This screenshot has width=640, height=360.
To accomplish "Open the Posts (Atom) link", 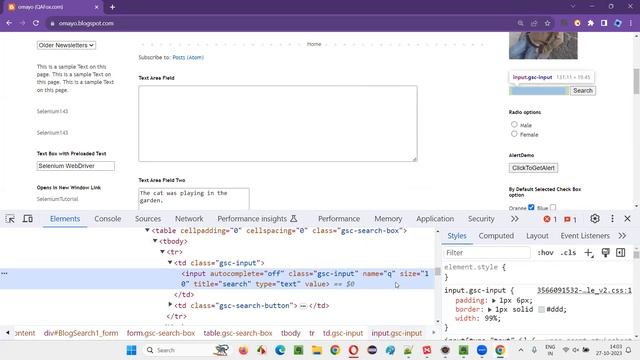I will tap(188, 58).
